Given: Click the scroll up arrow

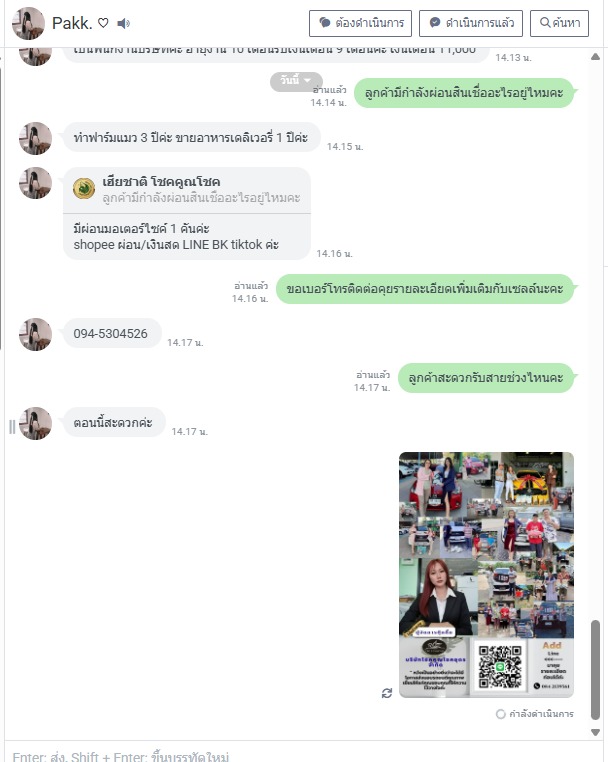Looking at the screenshot, I should pyautogui.click(x=595, y=57).
